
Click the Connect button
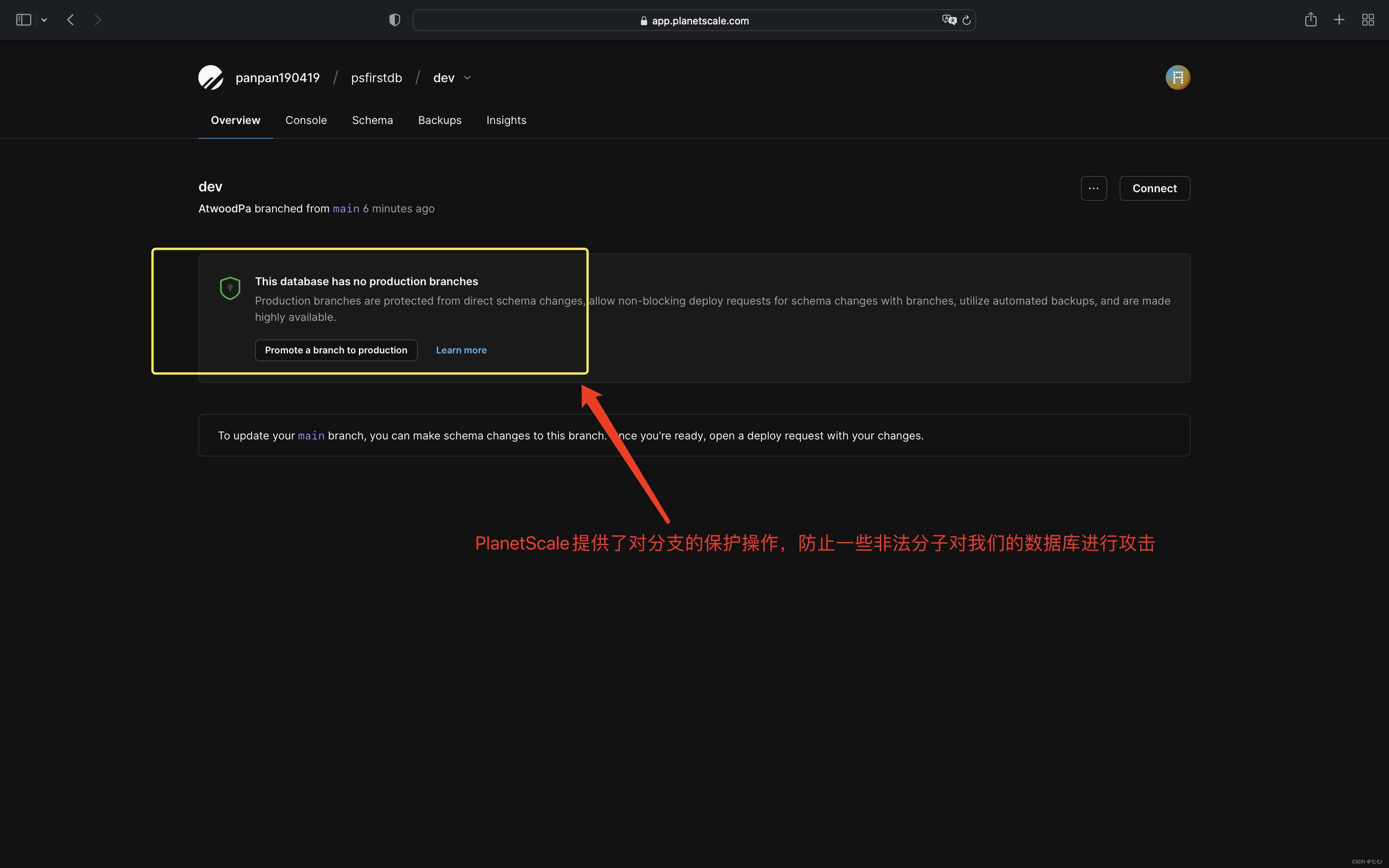pos(1154,188)
